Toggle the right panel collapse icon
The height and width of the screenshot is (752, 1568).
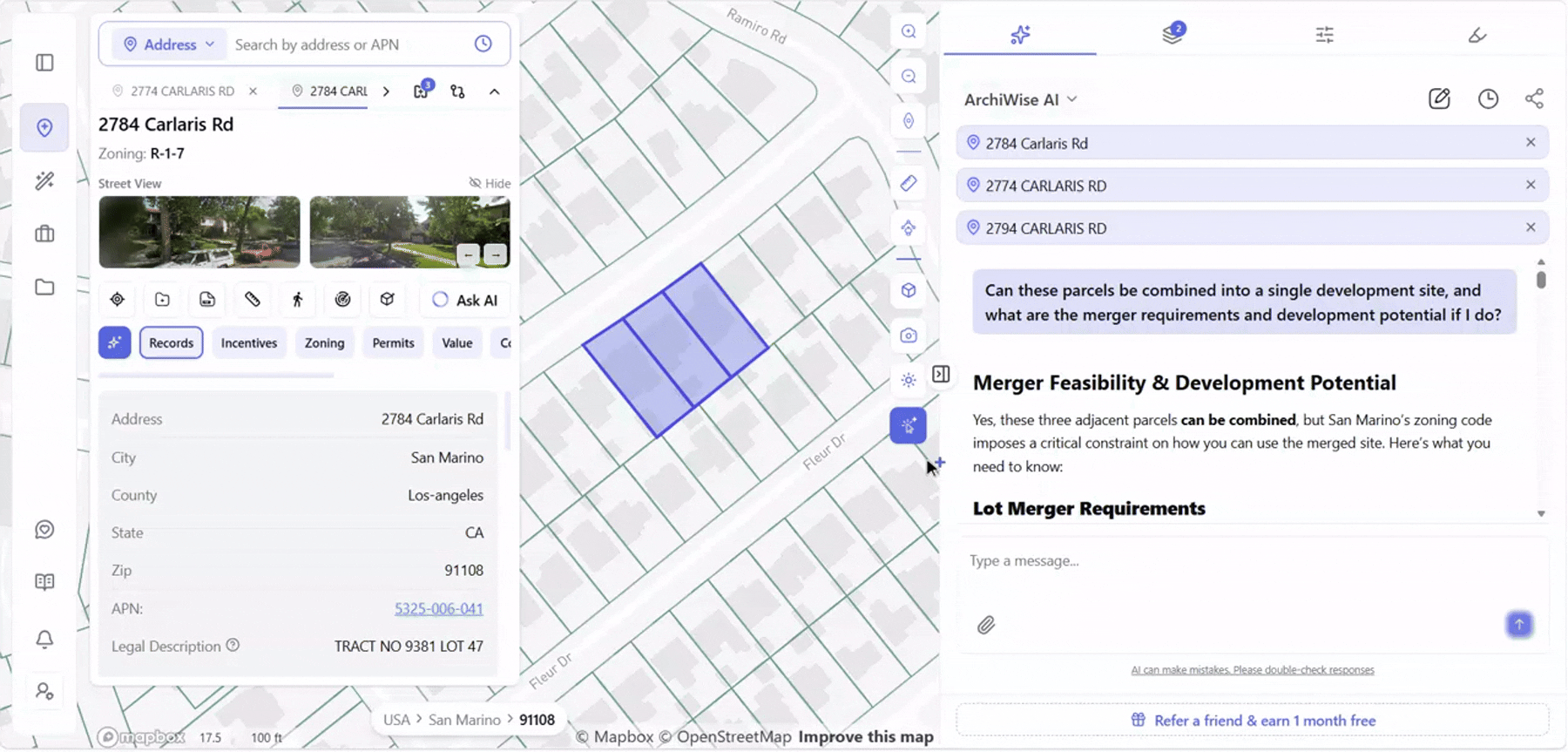click(941, 374)
